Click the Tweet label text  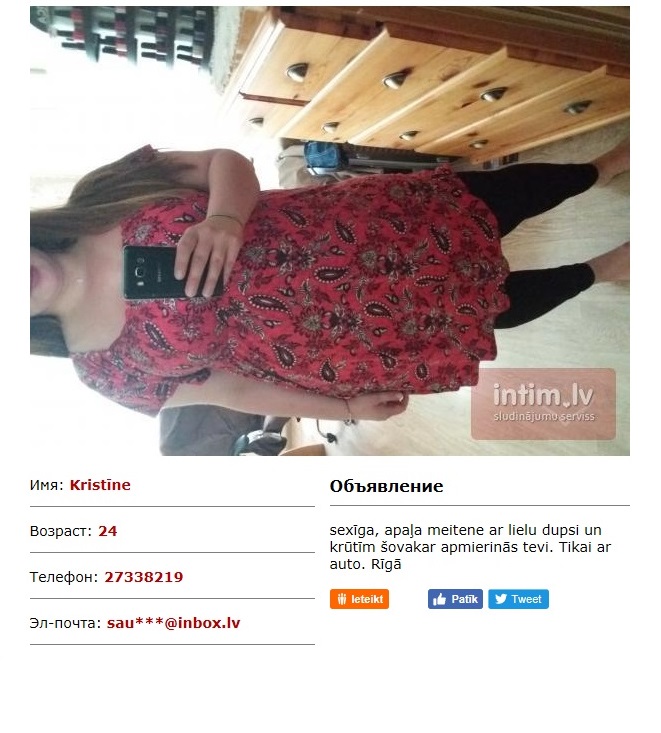(x=526, y=599)
